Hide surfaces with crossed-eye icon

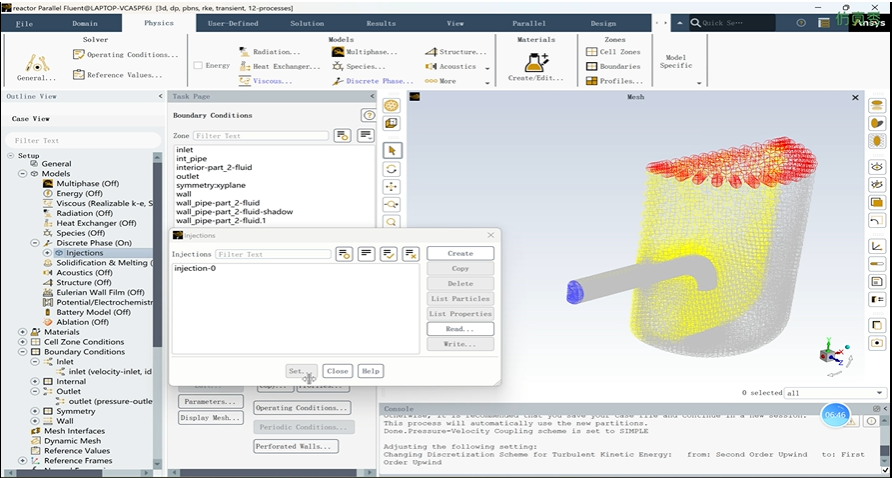877,184
